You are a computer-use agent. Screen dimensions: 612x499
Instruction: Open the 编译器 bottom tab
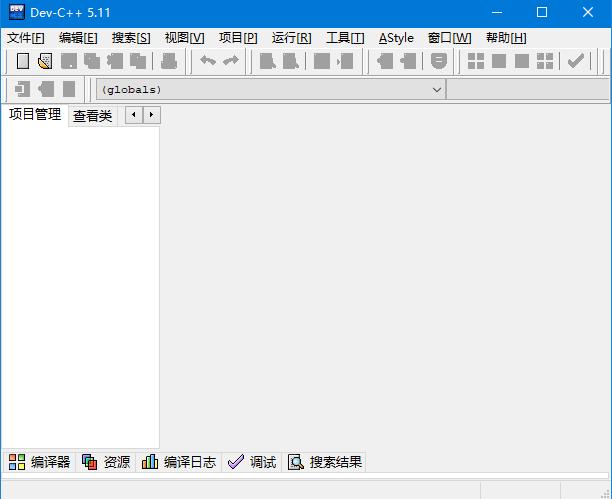(x=39, y=462)
